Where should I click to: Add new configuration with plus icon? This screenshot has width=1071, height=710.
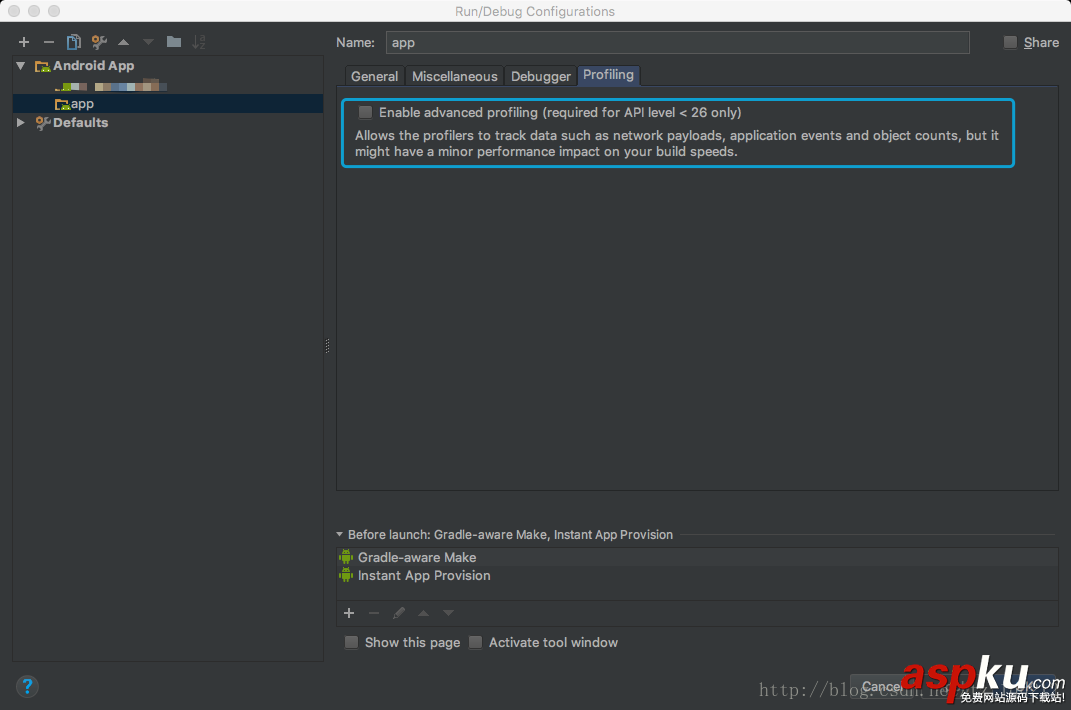click(x=24, y=42)
